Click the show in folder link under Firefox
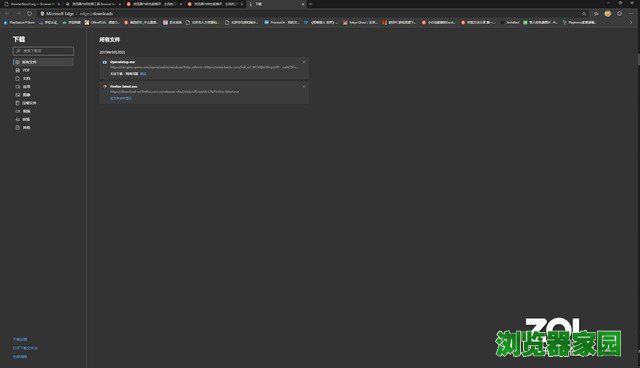 (121, 98)
